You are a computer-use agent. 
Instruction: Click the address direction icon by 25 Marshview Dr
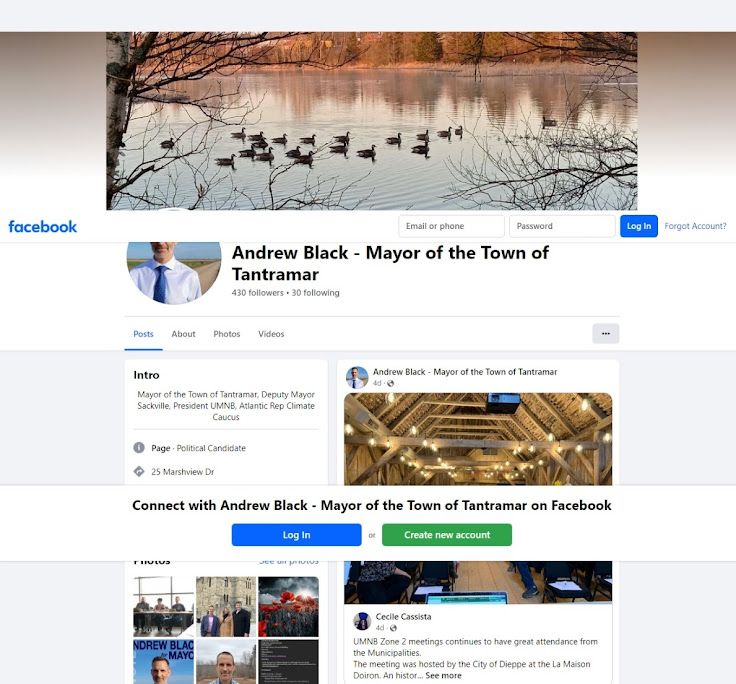[139, 471]
